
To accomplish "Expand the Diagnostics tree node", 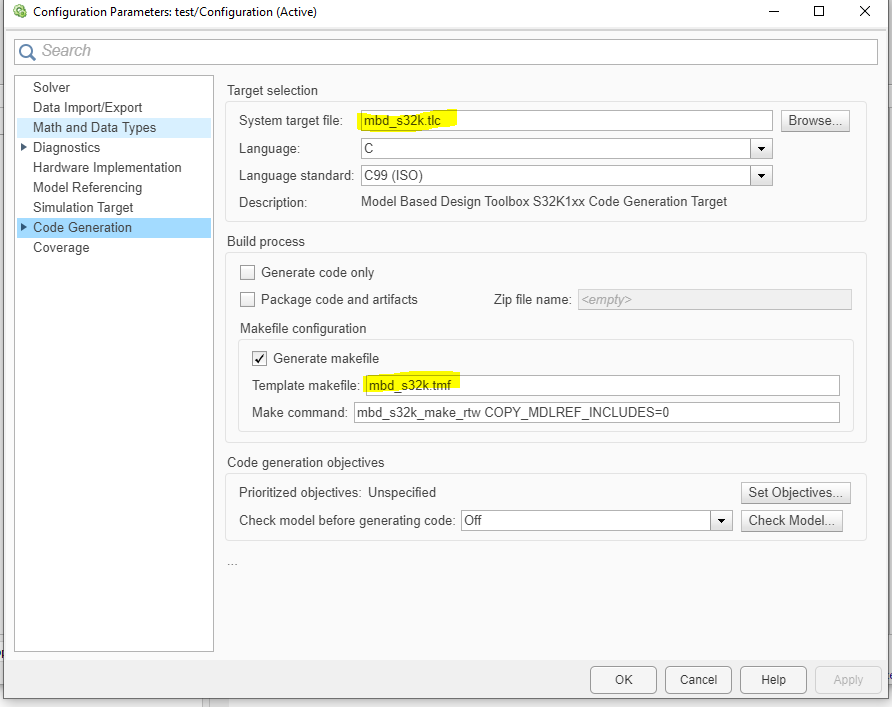I will click(x=24, y=147).
